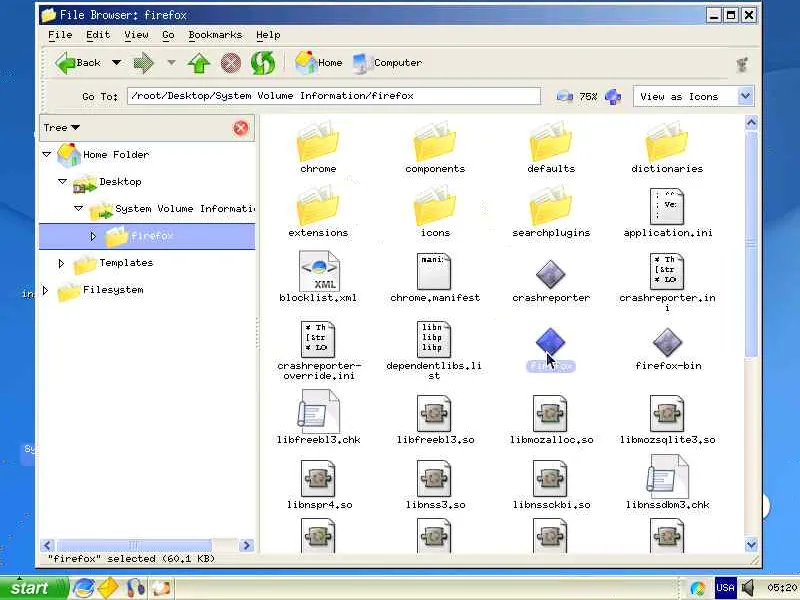
Task: Open the Back history dropdown arrow
Action: pos(117,63)
